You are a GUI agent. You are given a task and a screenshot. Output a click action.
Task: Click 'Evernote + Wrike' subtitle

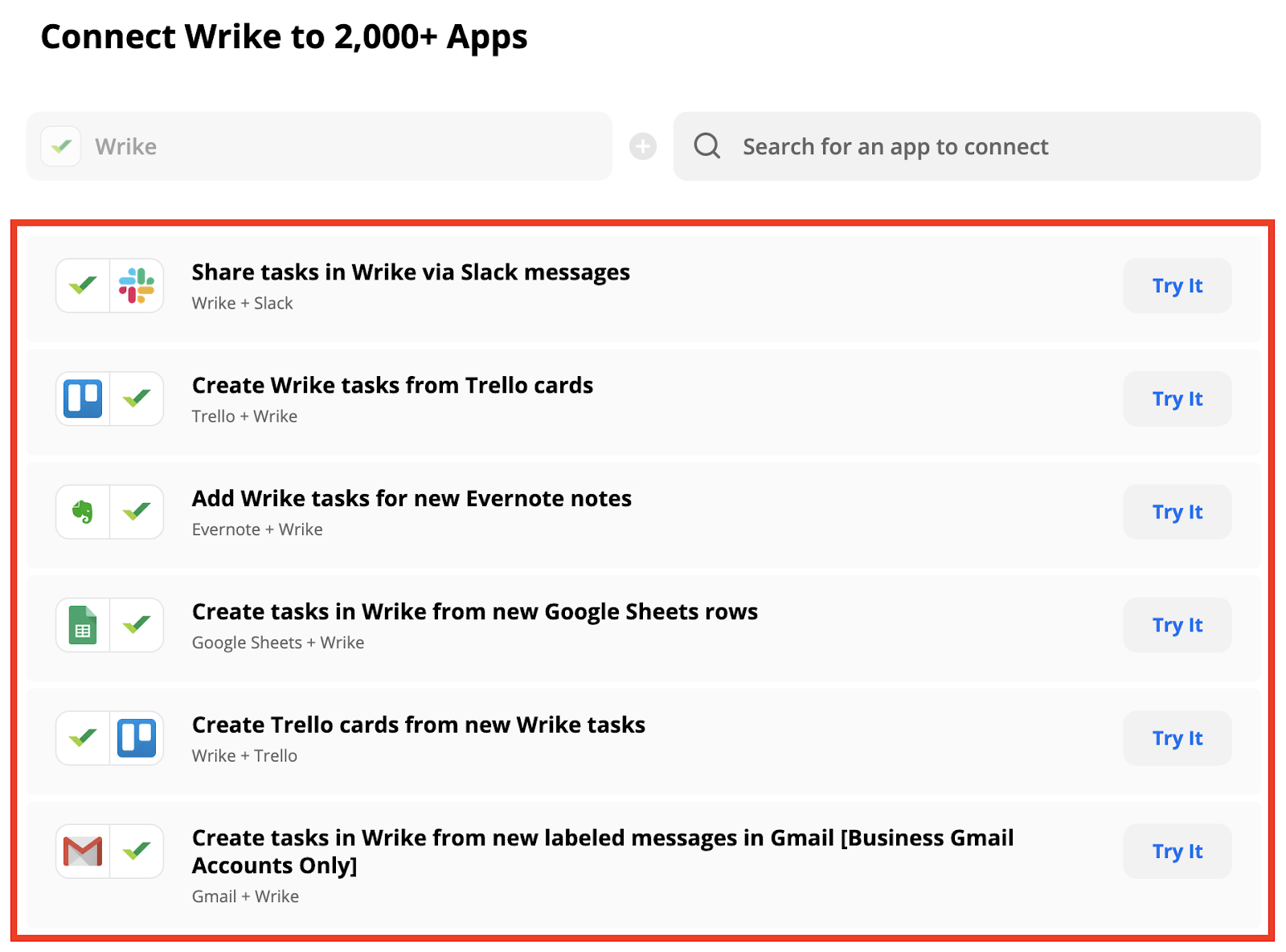click(x=257, y=529)
